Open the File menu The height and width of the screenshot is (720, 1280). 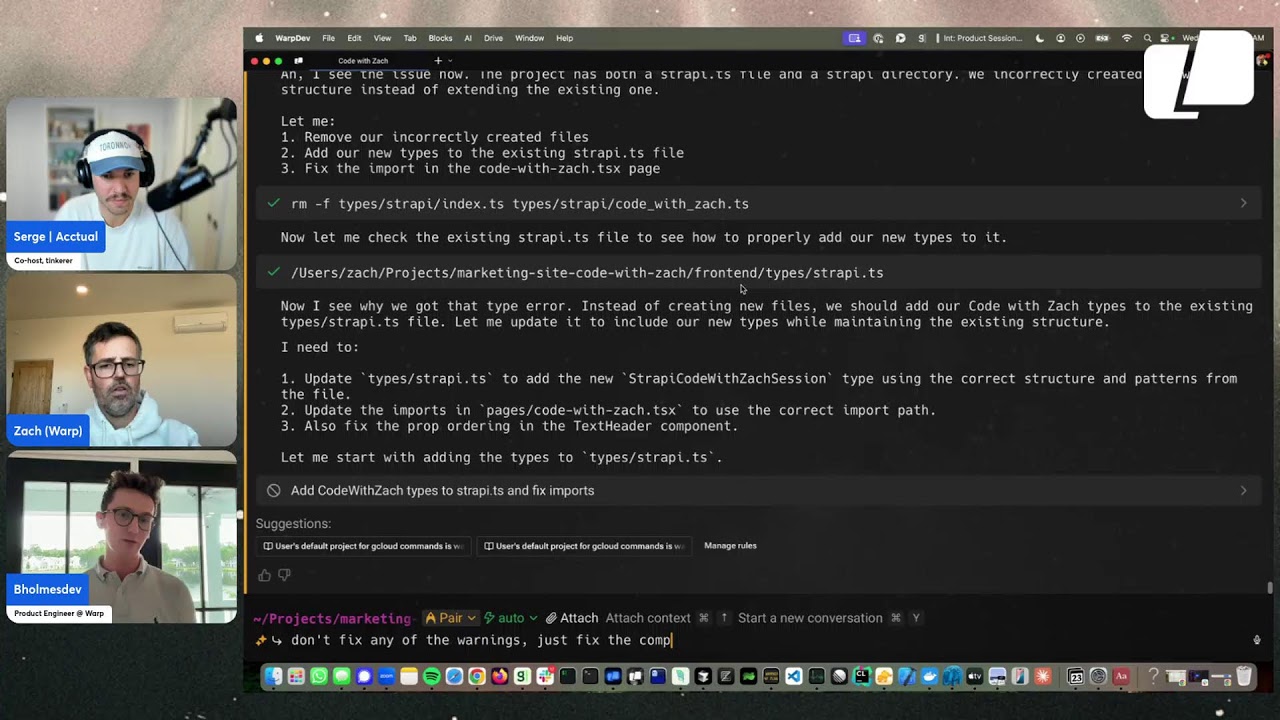coord(328,38)
